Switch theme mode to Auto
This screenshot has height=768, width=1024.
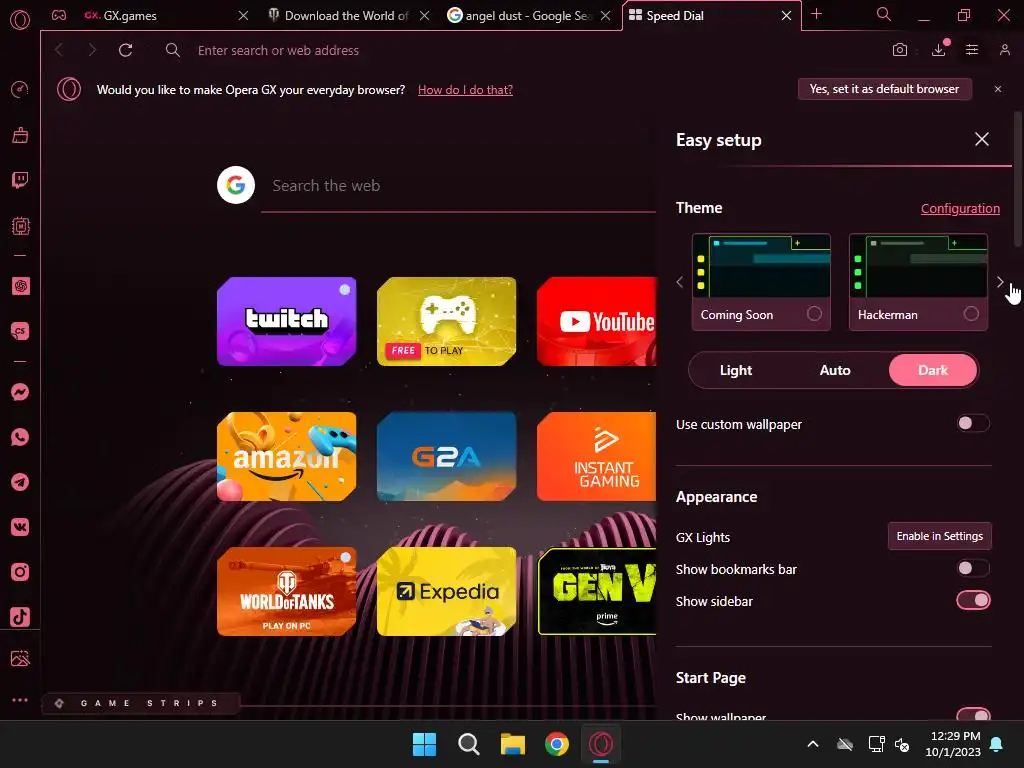tap(835, 370)
